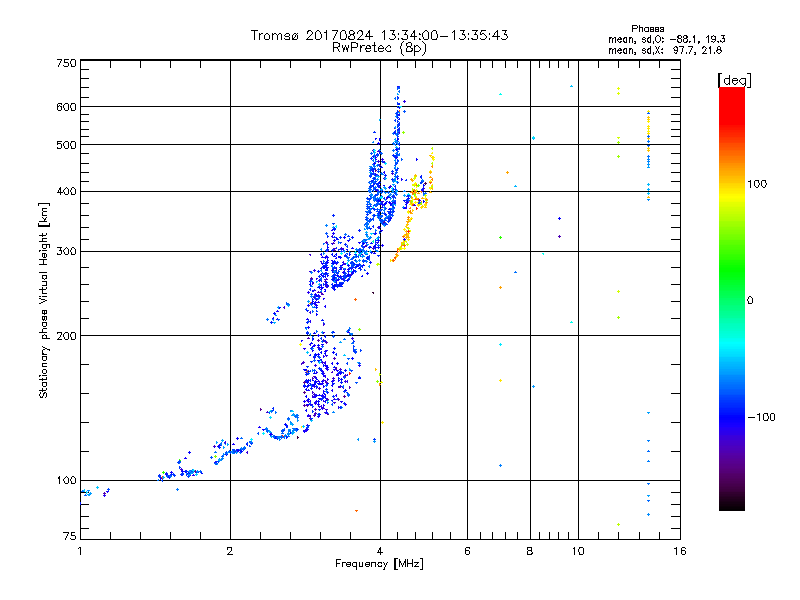
Task: Click the y-axis label 'Stationary phase Virtual Height [km]'
Action: [44, 301]
